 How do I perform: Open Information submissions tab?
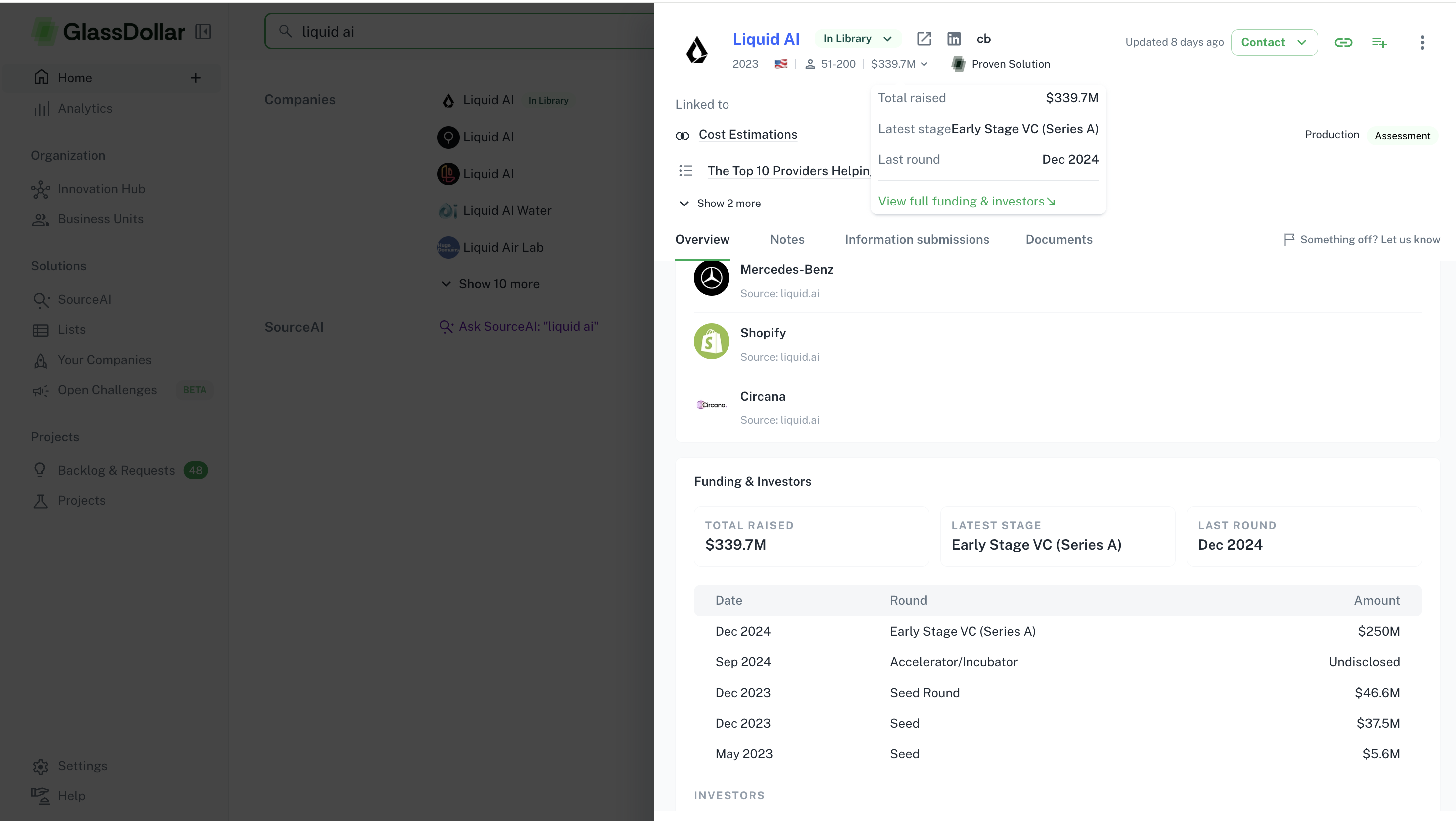(x=917, y=239)
